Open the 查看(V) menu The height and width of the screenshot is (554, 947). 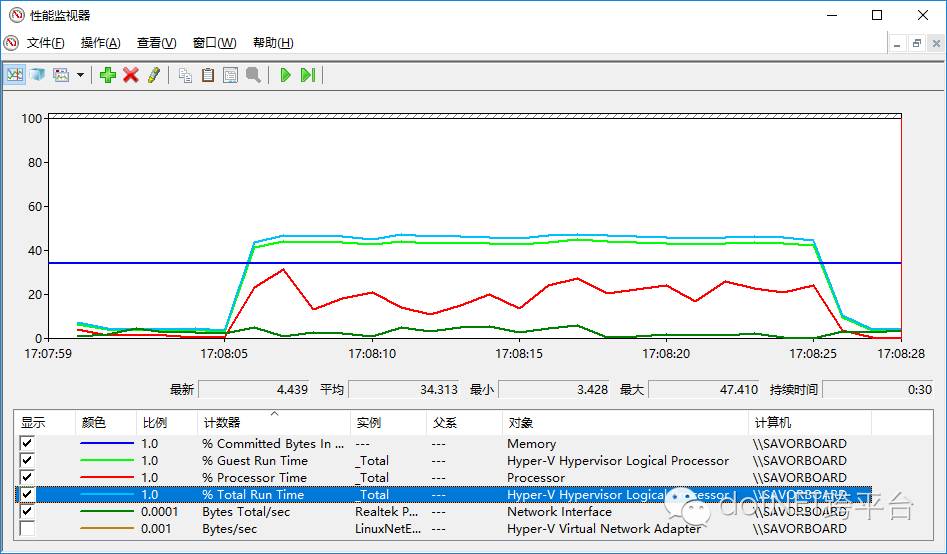(156, 43)
